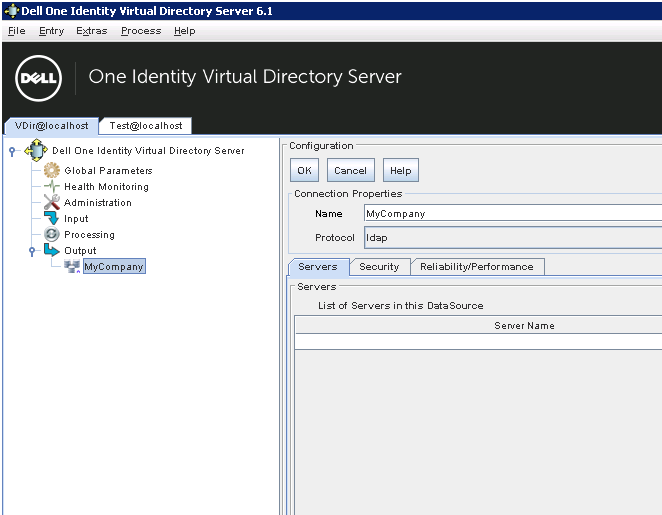Click the OK button
This screenshot has width=662, height=515.
coord(304,170)
